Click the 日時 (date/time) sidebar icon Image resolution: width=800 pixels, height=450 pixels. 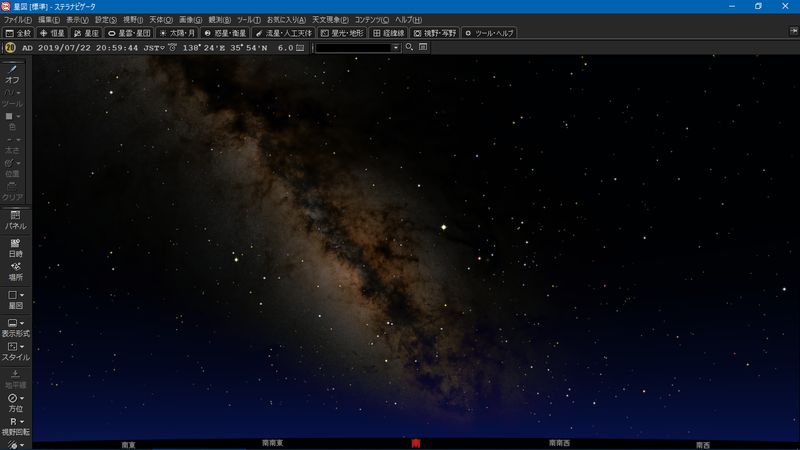click(x=15, y=247)
